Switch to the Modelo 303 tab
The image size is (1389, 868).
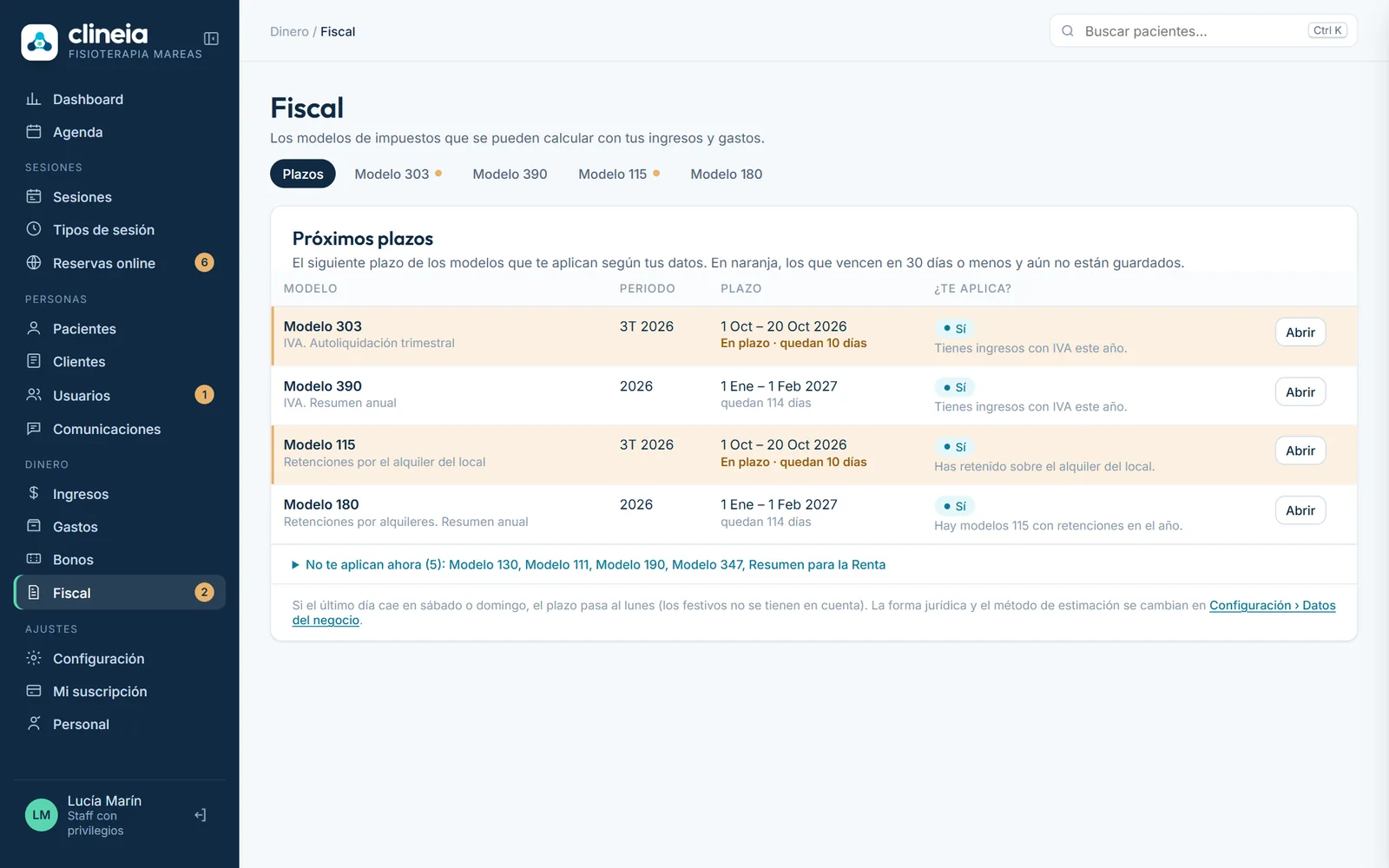point(398,174)
